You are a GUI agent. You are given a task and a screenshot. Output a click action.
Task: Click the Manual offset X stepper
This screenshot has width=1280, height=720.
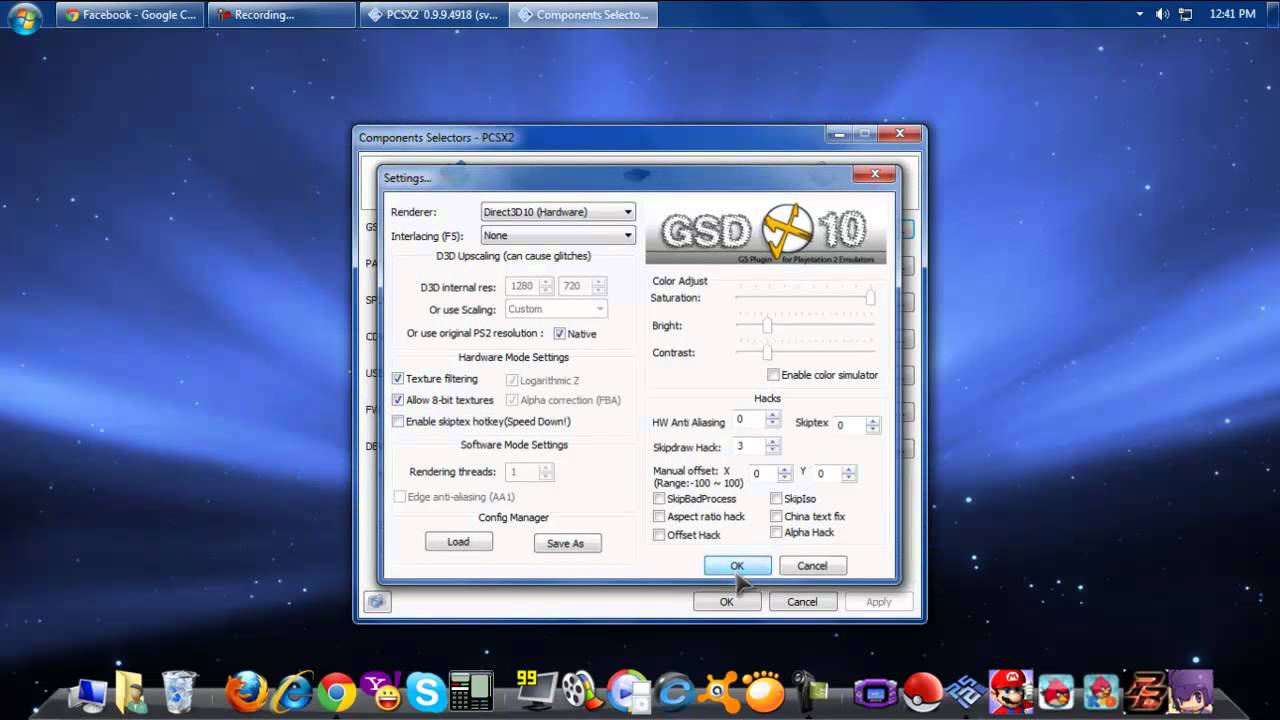coord(785,473)
